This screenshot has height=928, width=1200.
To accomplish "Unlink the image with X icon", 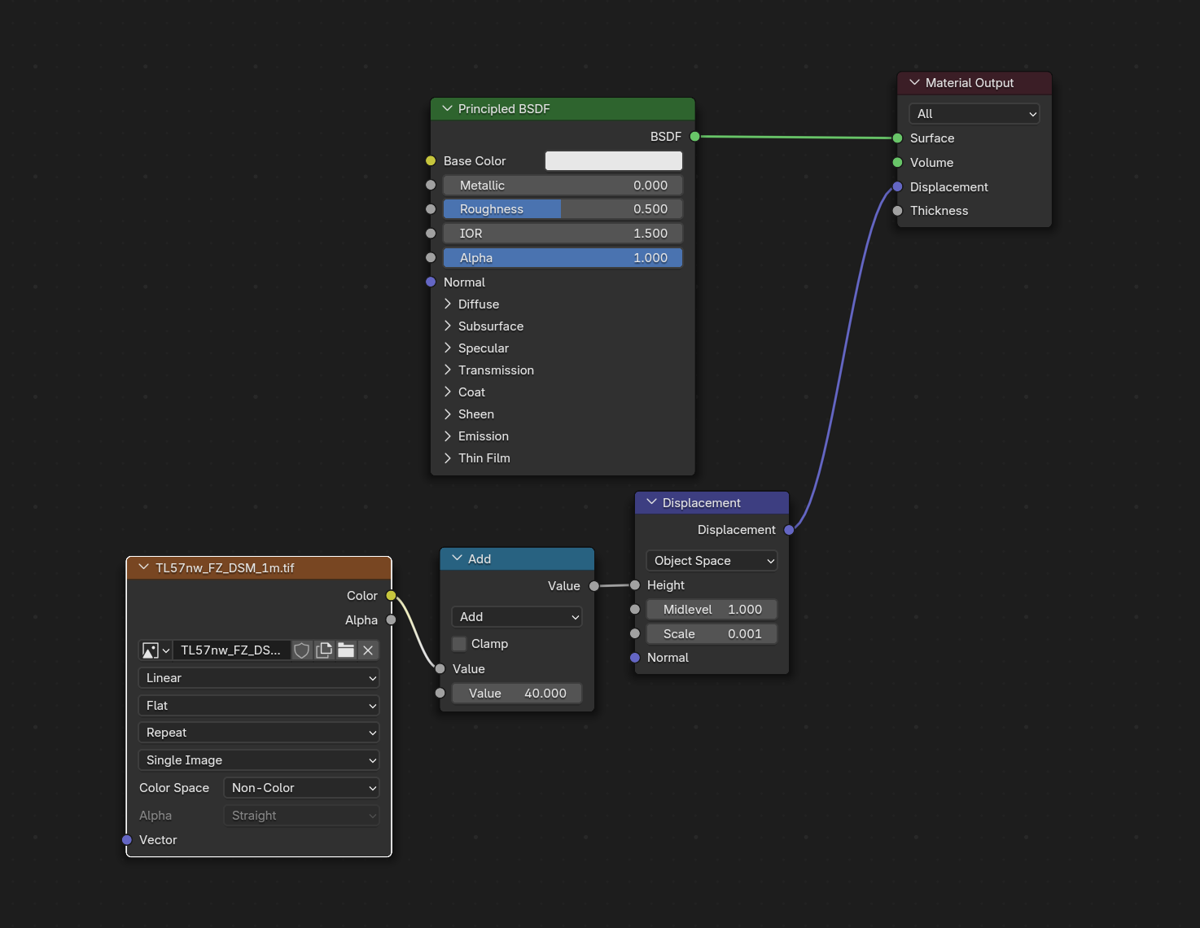I will [x=368, y=650].
